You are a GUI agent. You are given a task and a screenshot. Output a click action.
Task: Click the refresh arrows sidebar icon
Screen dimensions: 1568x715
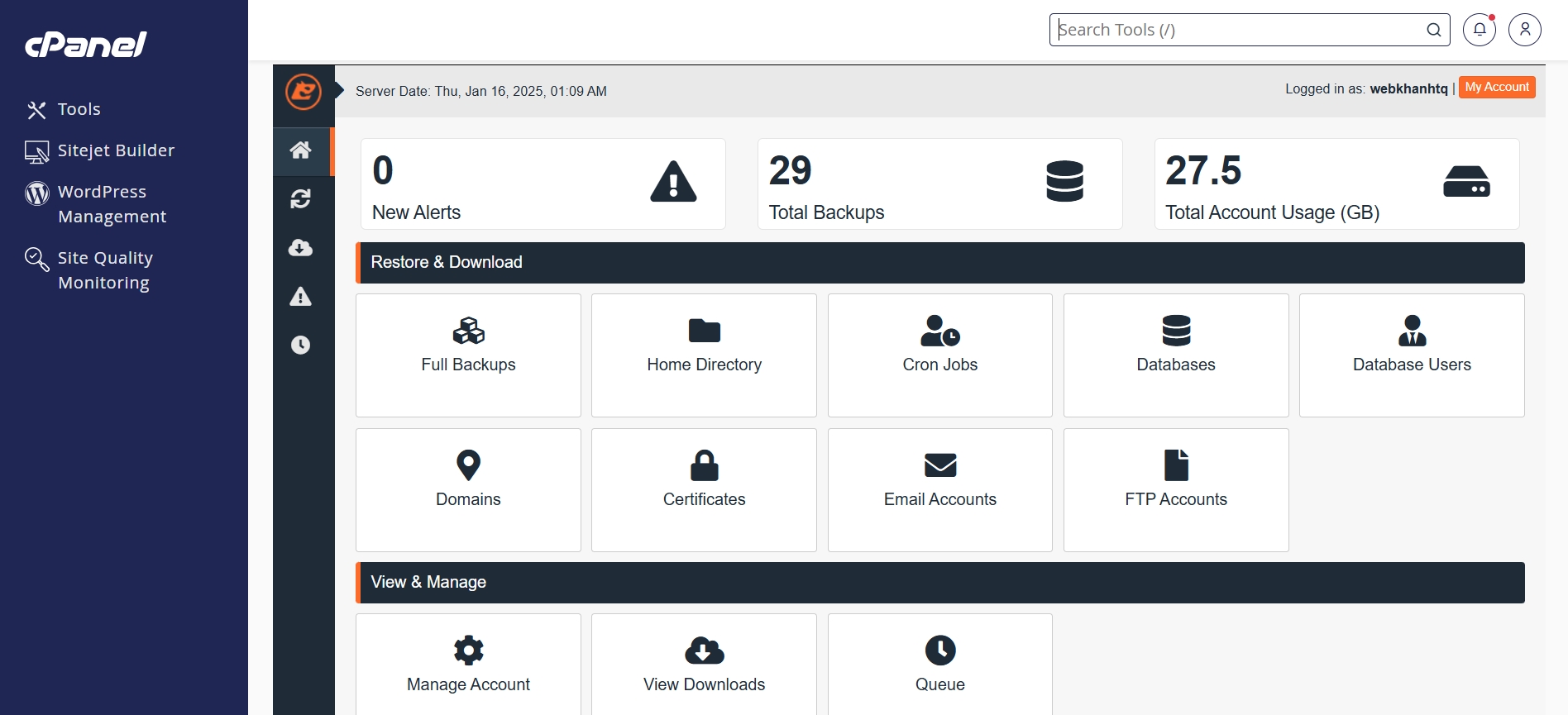coord(301,199)
